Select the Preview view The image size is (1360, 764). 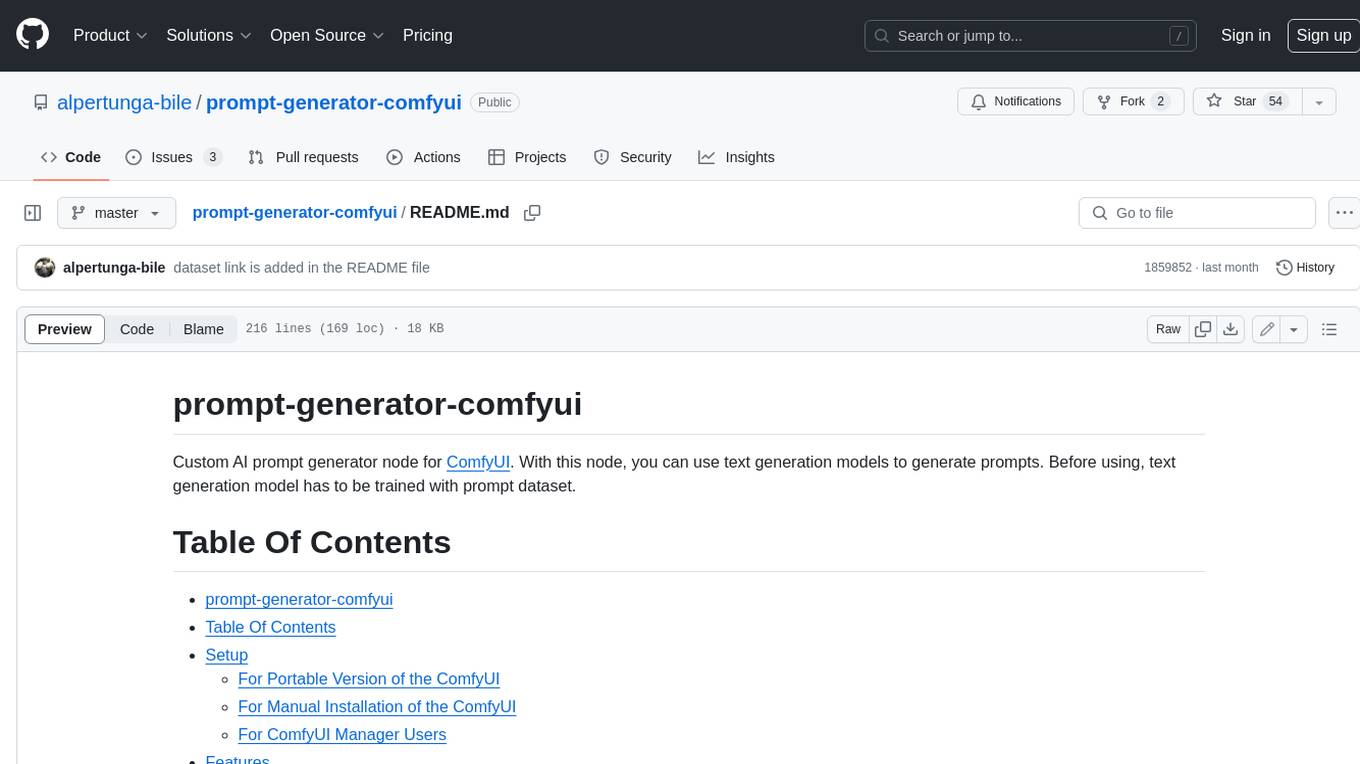[65, 329]
